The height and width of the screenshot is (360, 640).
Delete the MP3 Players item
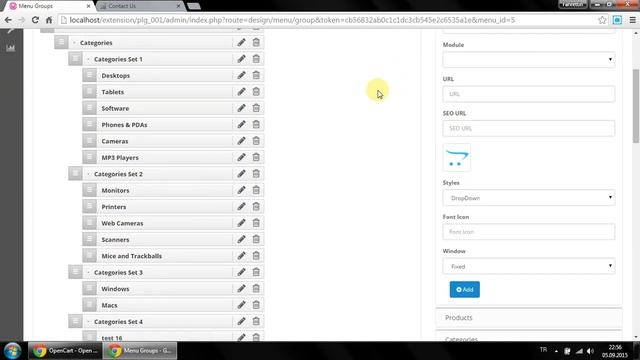pyautogui.click(x=256, y=158)
